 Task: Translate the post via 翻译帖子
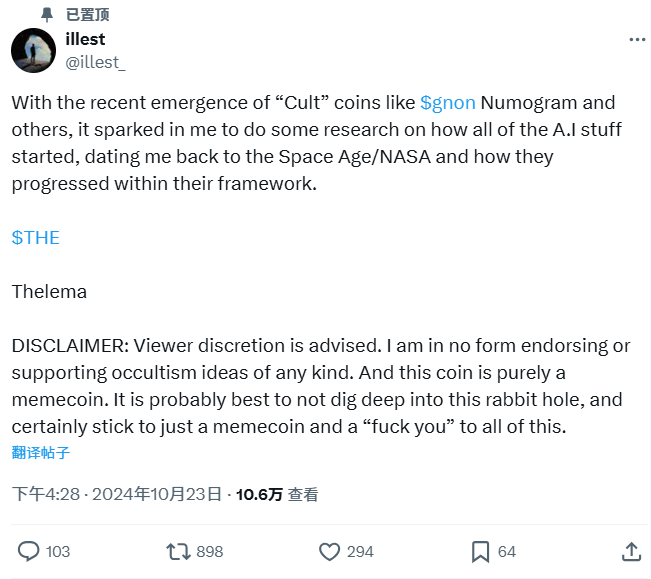coord(41,452)
